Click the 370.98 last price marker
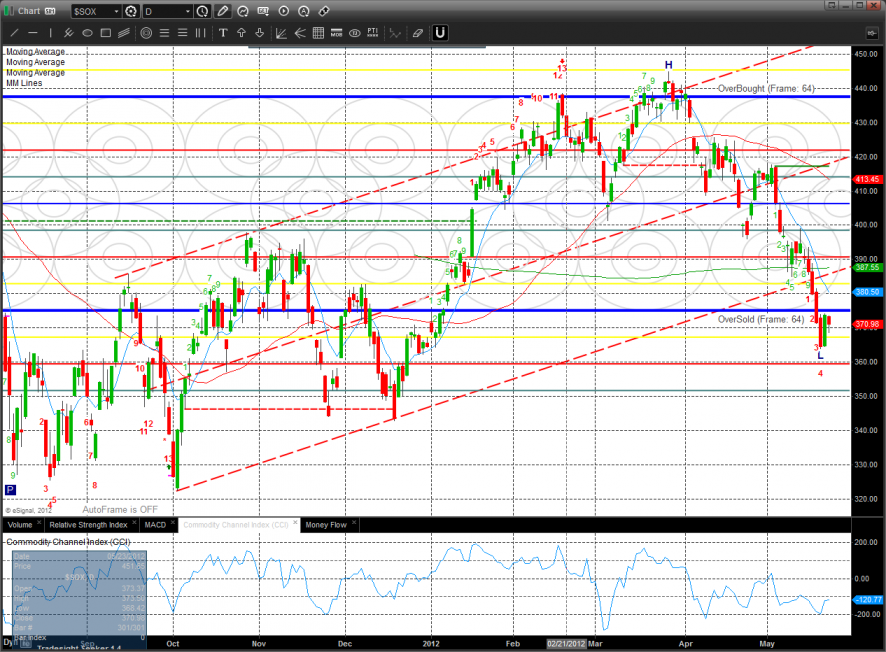 [867, 324]
